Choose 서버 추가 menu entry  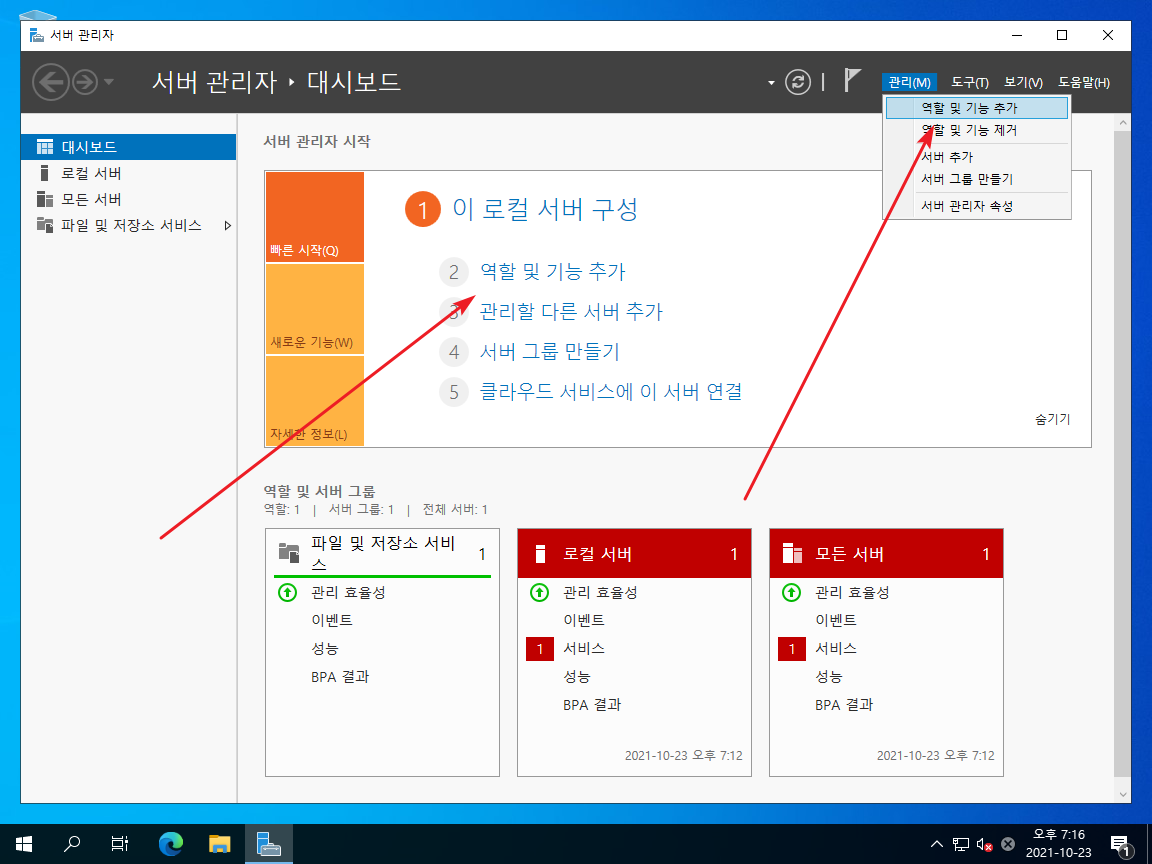click(976, 157)
